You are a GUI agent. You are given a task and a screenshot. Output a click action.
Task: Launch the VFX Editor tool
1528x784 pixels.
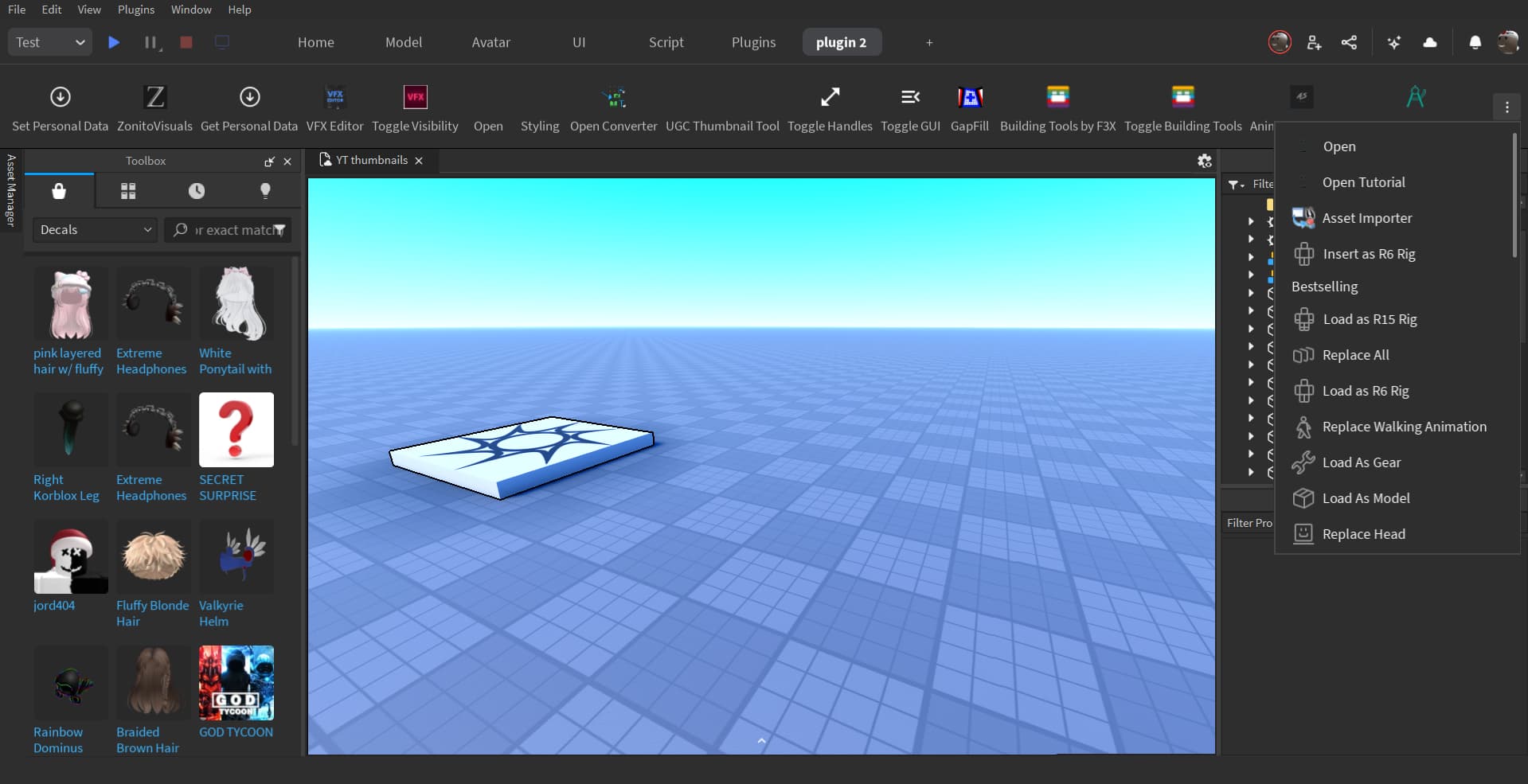pyautogui.click(x=334, y=106)
